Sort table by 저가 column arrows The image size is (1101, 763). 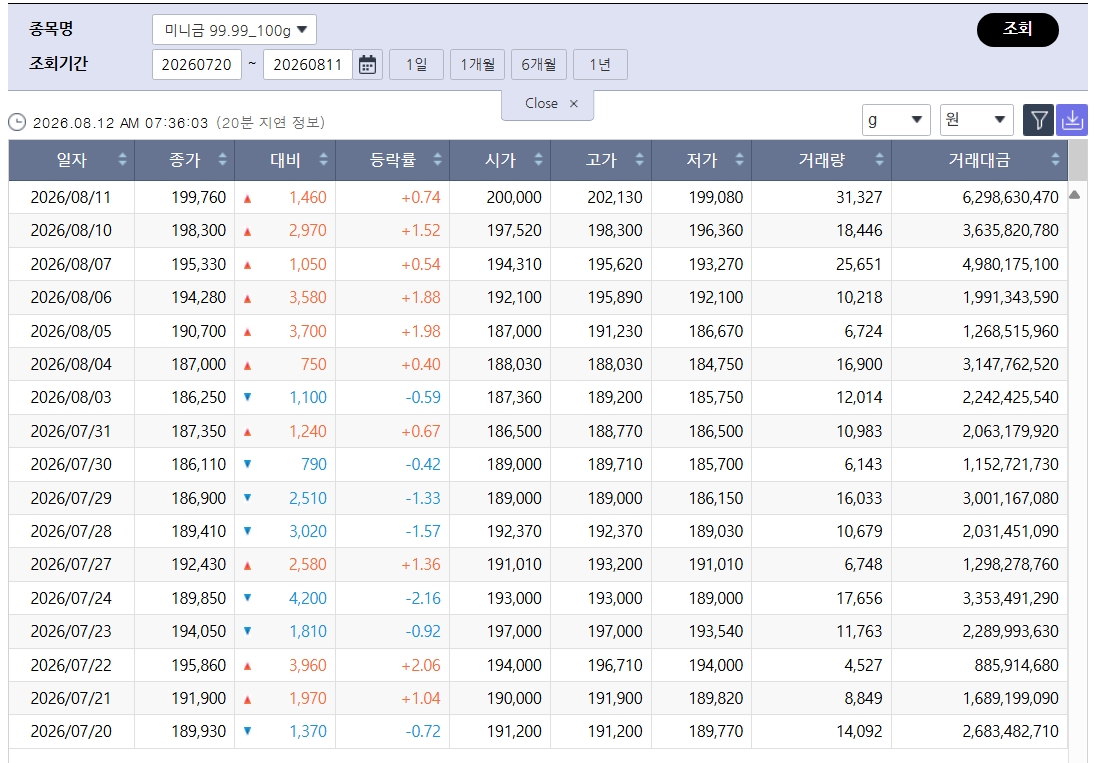739,159
